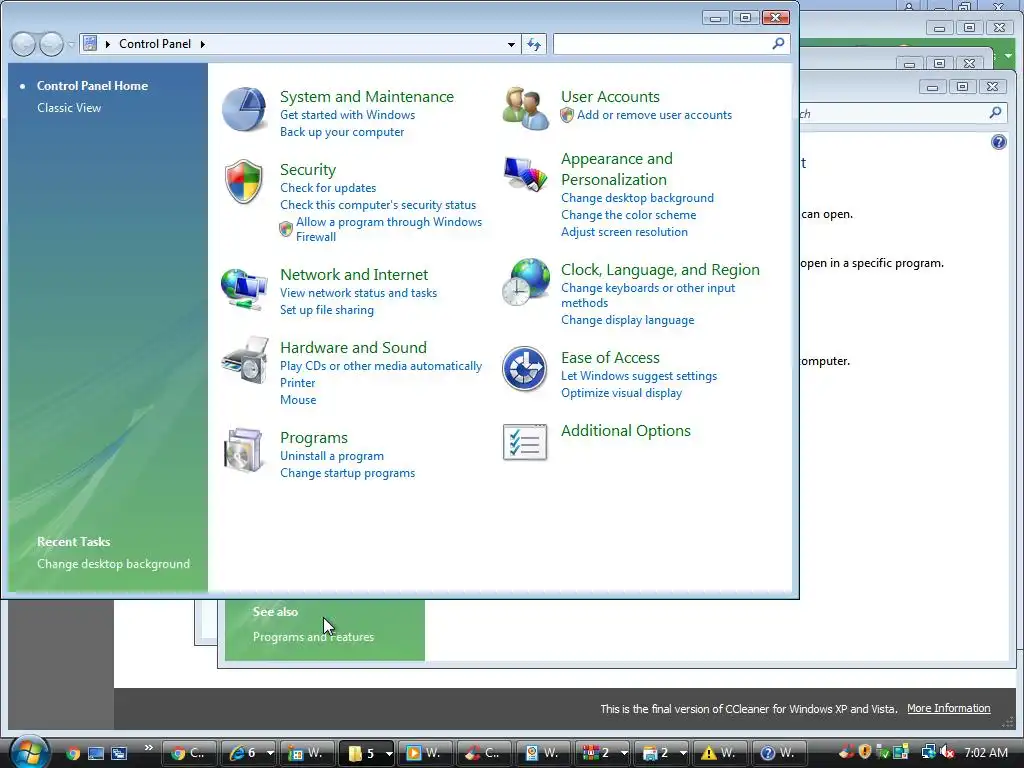Click the refresh button beside the address bar
Image resolution: width=1024 pixels, height=768 pixels.
tap(534, 44)
